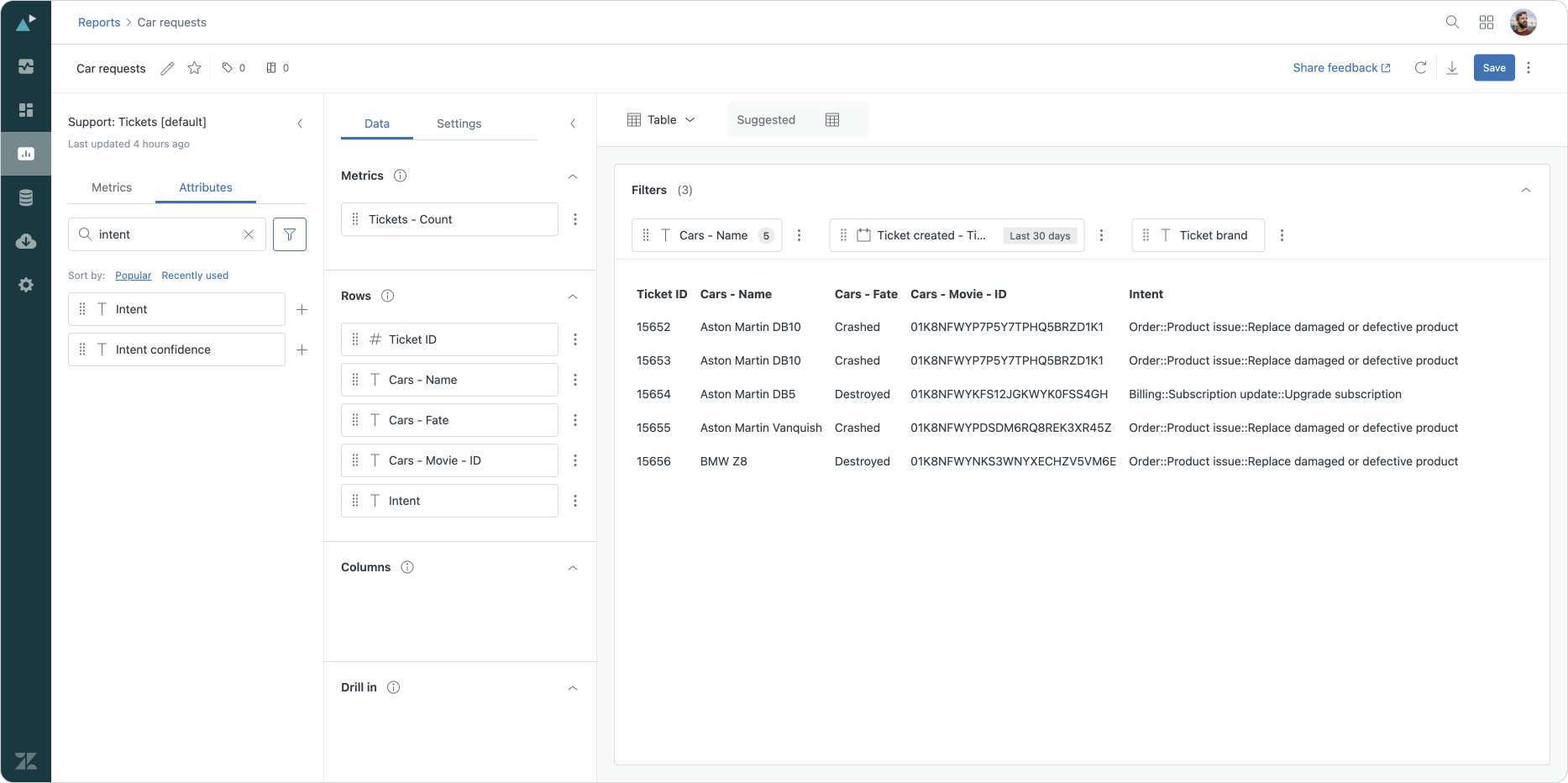The image size is (1568, 783).
Task: Sort attributes by Recently used
Action: 195,276
